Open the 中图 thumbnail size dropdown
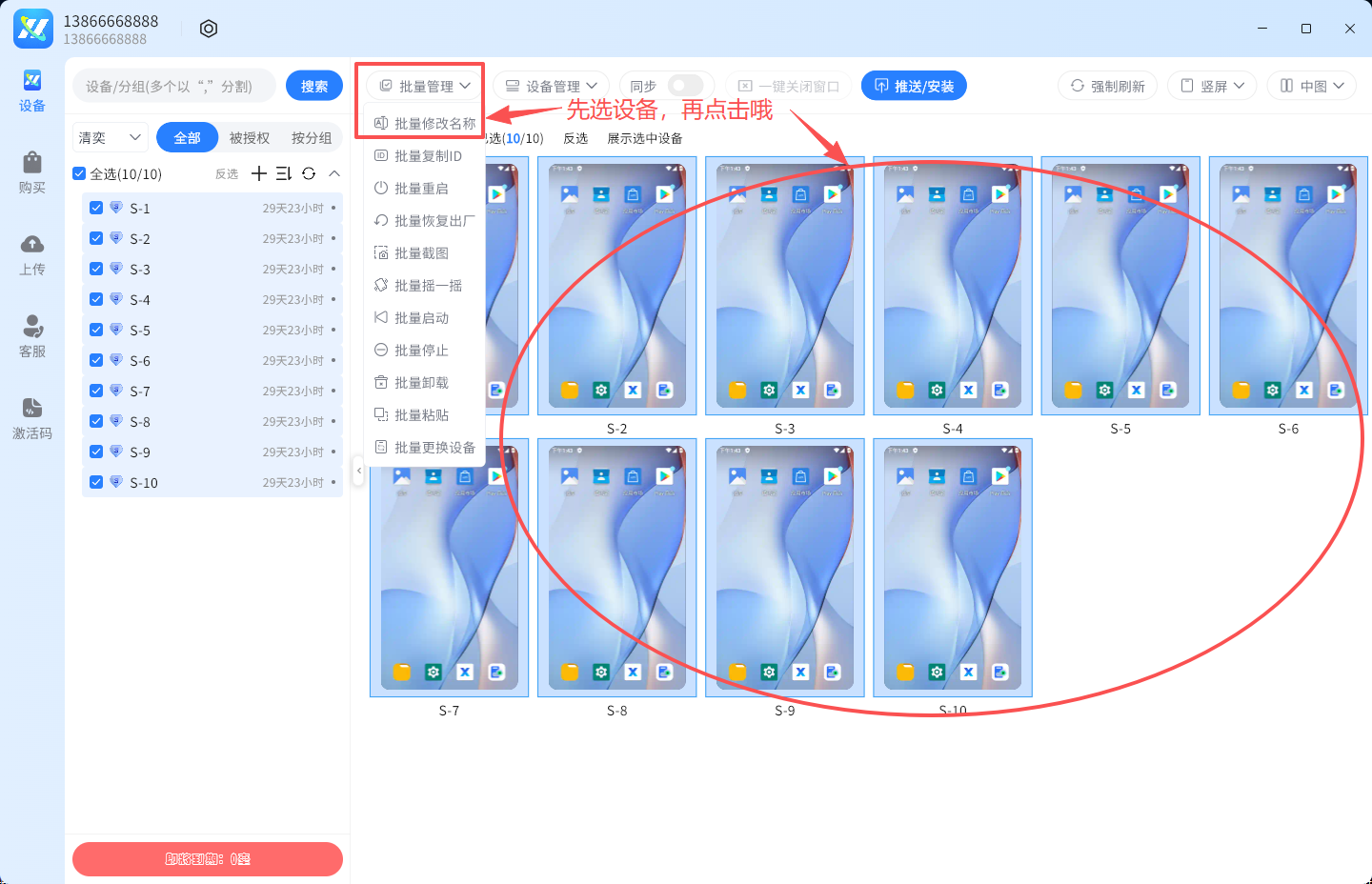This screenshot has width=1372, height=884. [x=1312, y=86]
